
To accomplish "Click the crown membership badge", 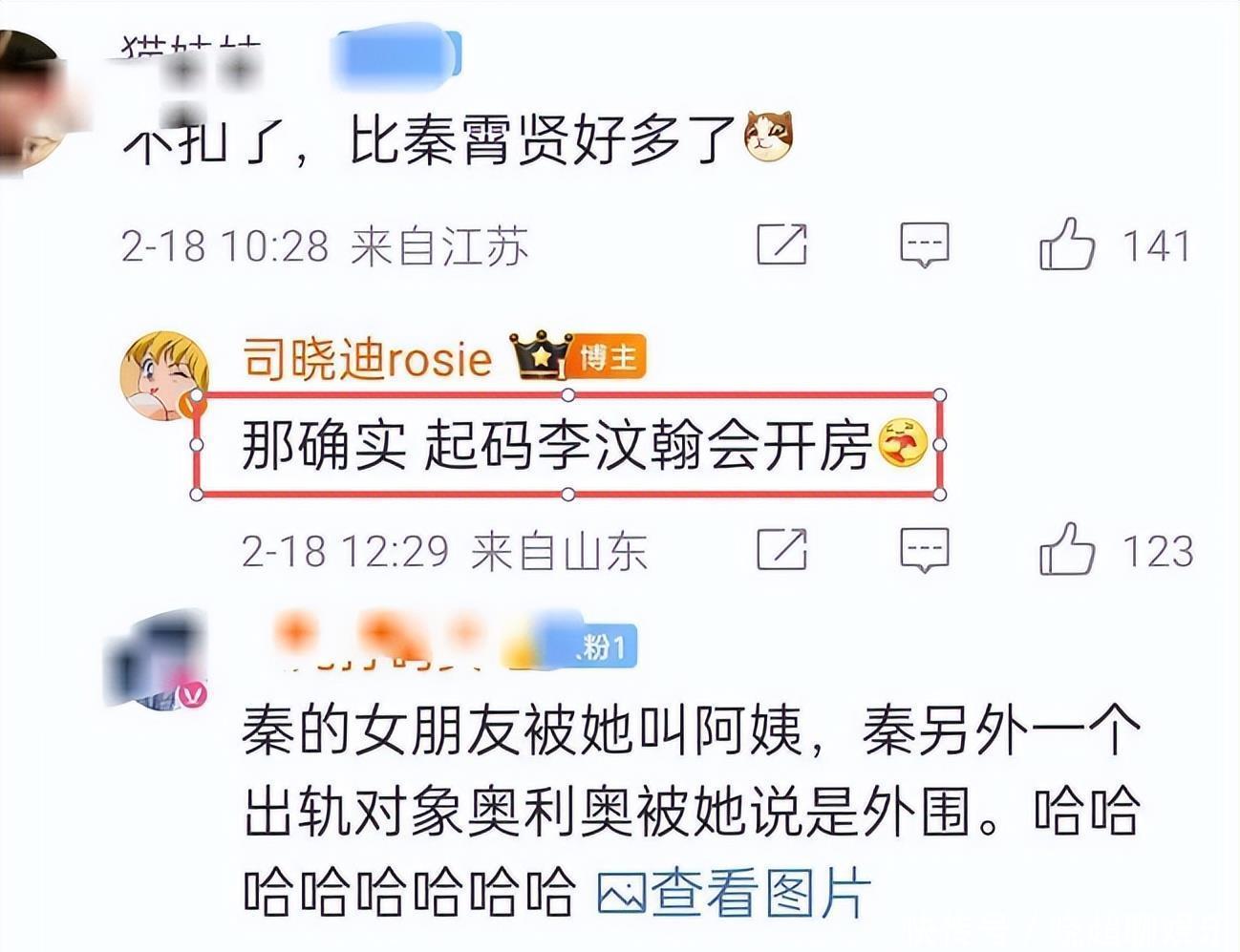I will [x=541, y=357].
